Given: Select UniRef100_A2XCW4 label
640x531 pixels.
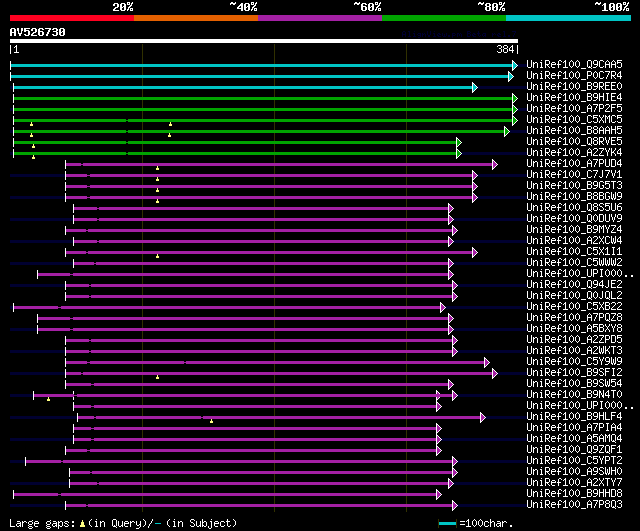Looking at the screenshot, I should point(574,241).
